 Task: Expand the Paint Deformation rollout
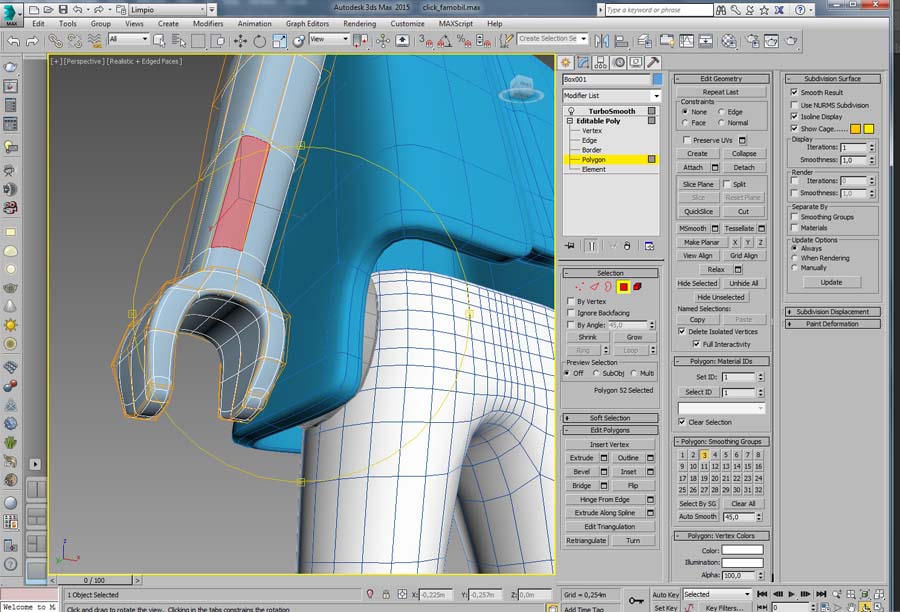[x=832, y=324]
